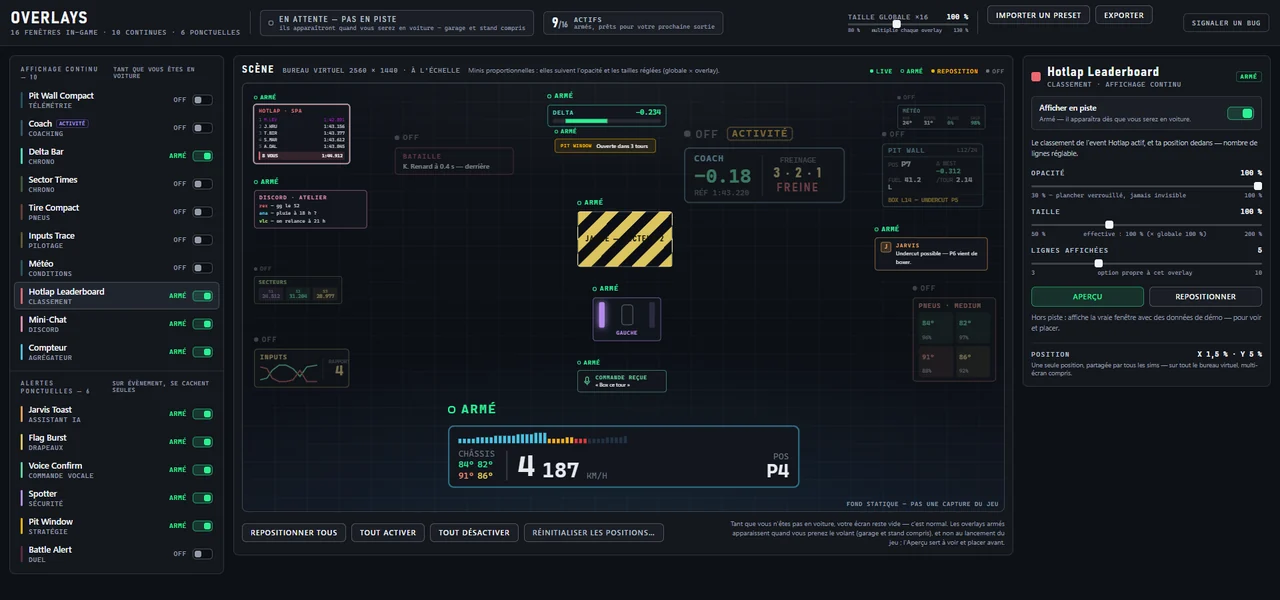Click Repositionner in the Hotlap Leaderboard panel

click(x=1205, y=297)
